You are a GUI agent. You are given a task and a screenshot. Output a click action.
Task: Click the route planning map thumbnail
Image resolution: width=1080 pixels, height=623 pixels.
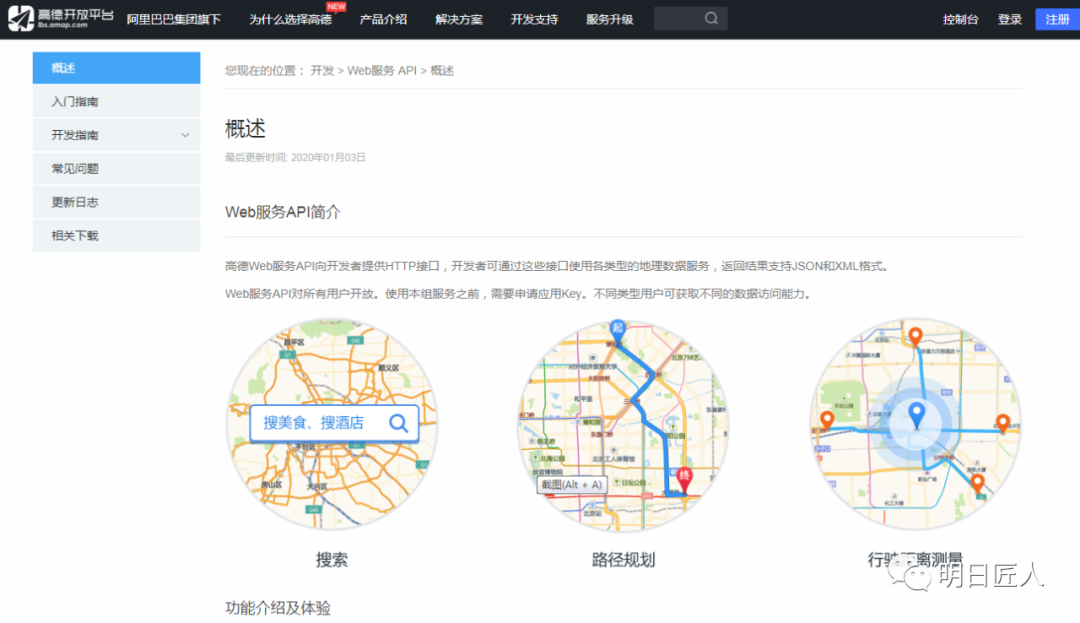tap(623, 424)
